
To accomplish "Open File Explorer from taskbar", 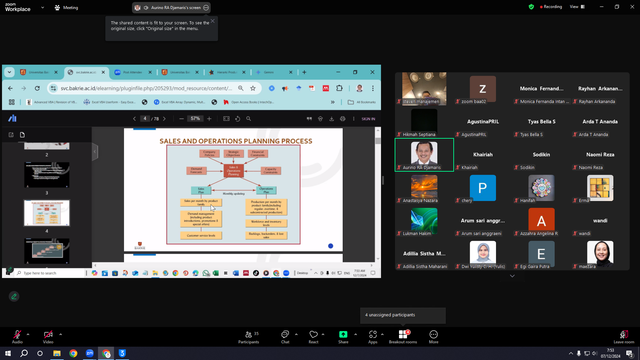I will pos(57,353).
